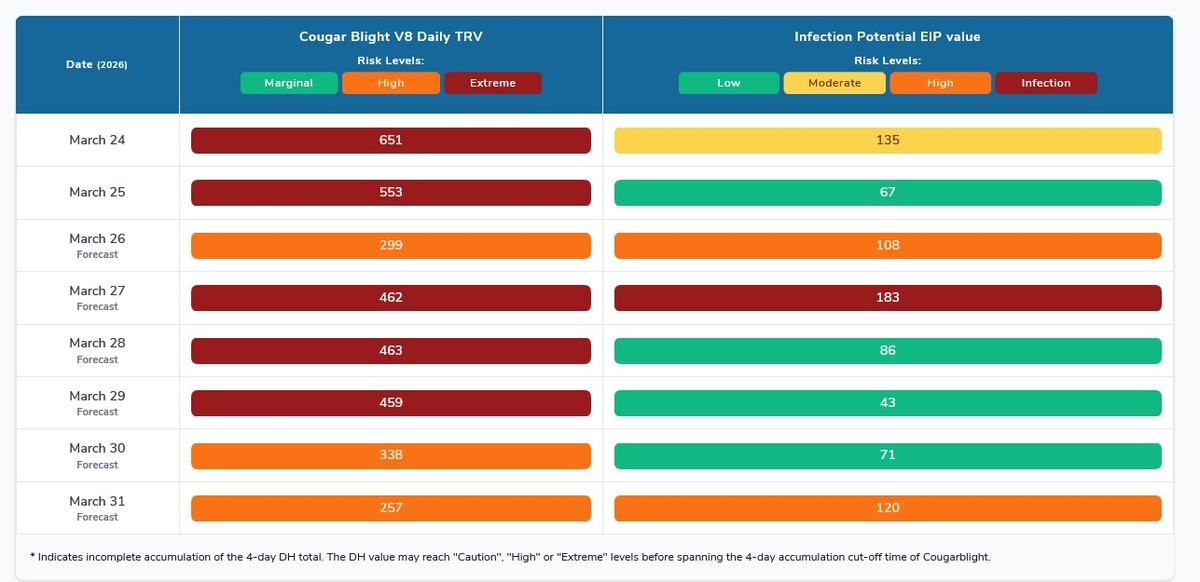This screenshot has height=582, width=1200.
Task: Click the Moderate risk level legend badge
Action: [834, 83]
